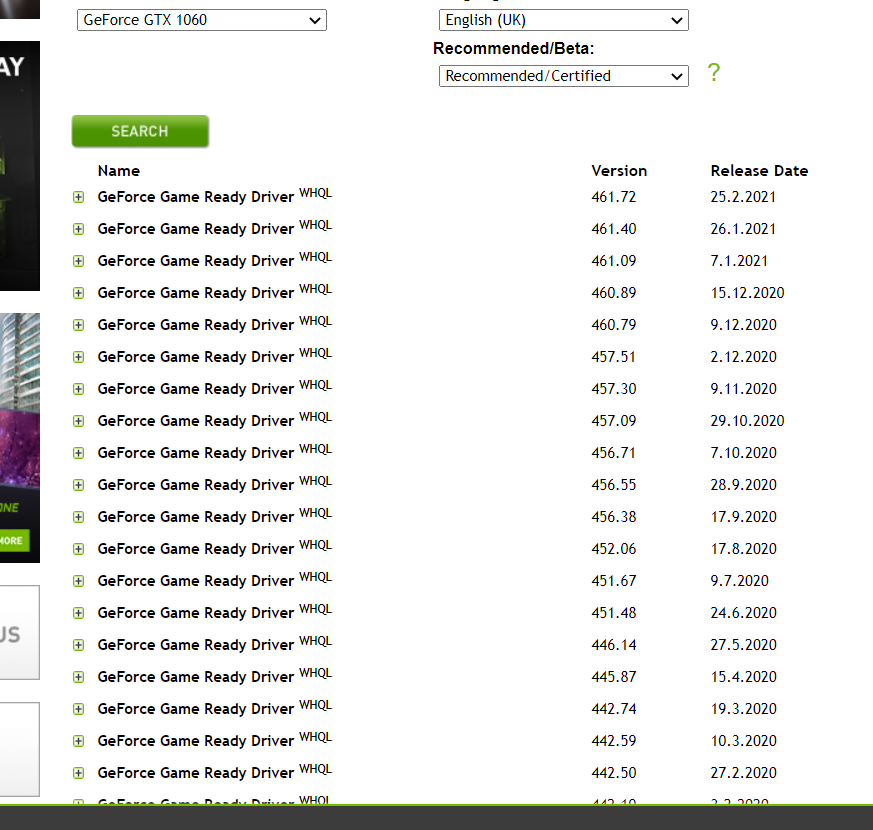This screenshot has width=873, height=830.
Task: Click the green button in sidebar ad
Action: pyautogui.click(x=14, y=541)
